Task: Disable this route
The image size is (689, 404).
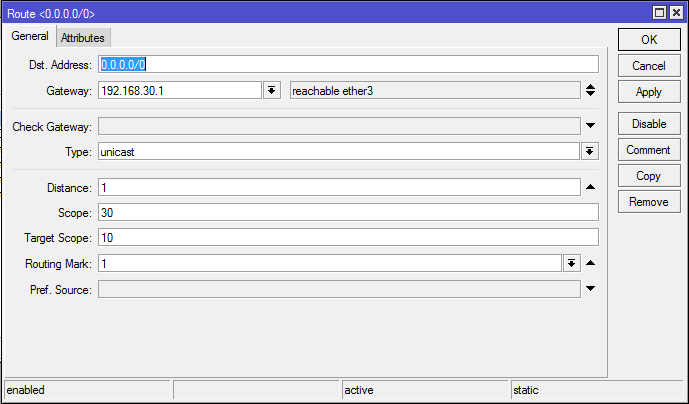Action: point(648,124)
